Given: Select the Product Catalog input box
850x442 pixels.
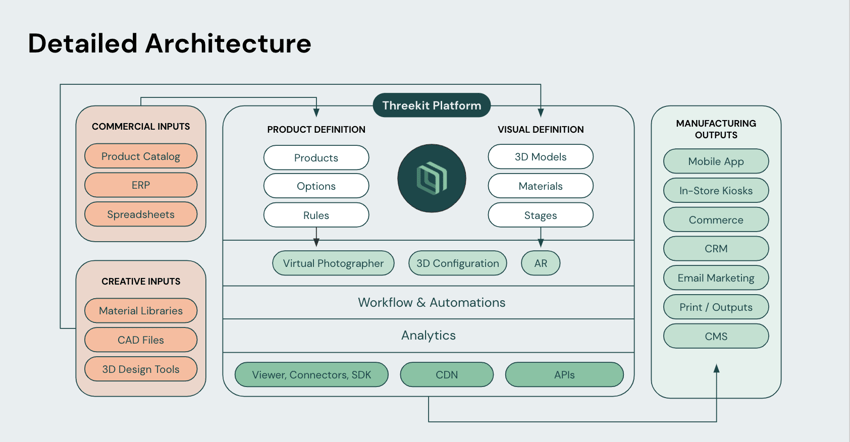Looking at the screenshot, I should click(141, 156).
